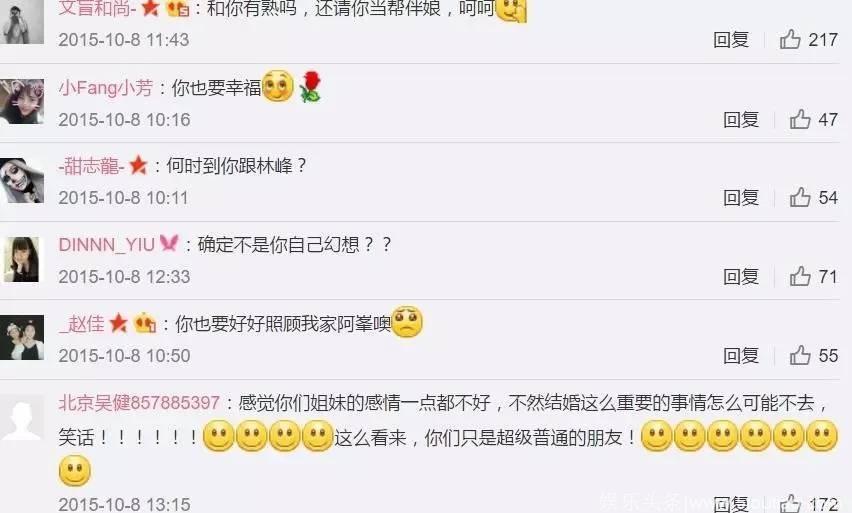Click DINNN_YIU's avatar picture
Image resolution: width=852 pixels, height=513 pixels.
click(x=22, y=259)
